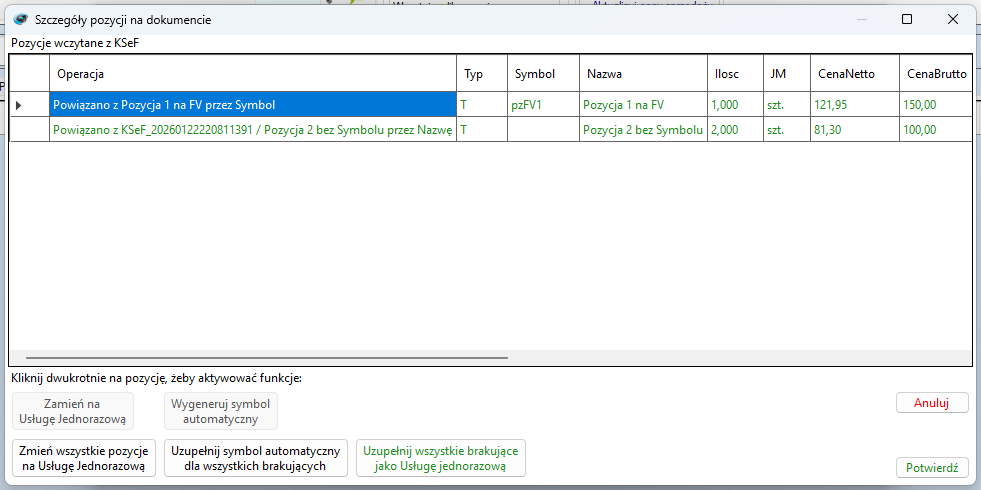
Task: Click the CenaBrutto column header
Action: [x=935, y=74]
